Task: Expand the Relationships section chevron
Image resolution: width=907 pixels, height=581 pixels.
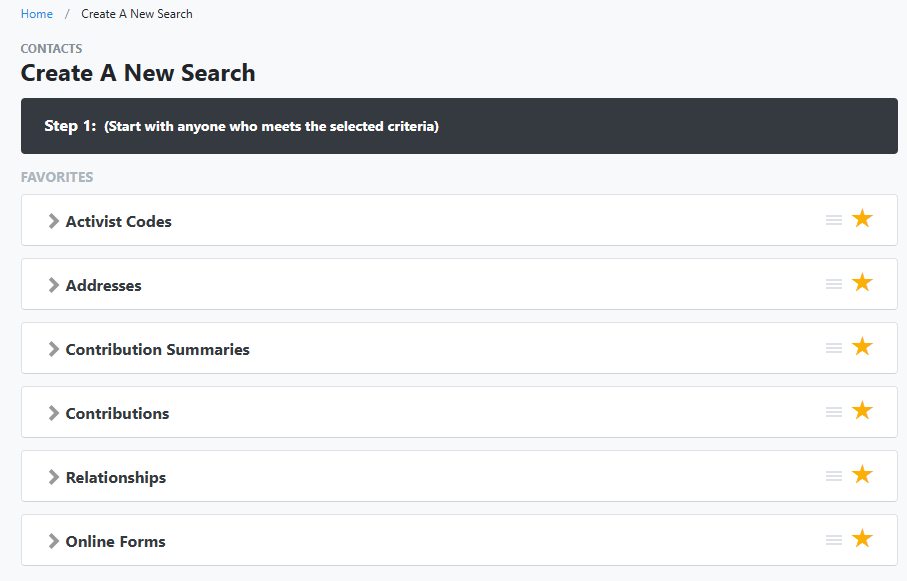Action: click(x=54, y=478)
